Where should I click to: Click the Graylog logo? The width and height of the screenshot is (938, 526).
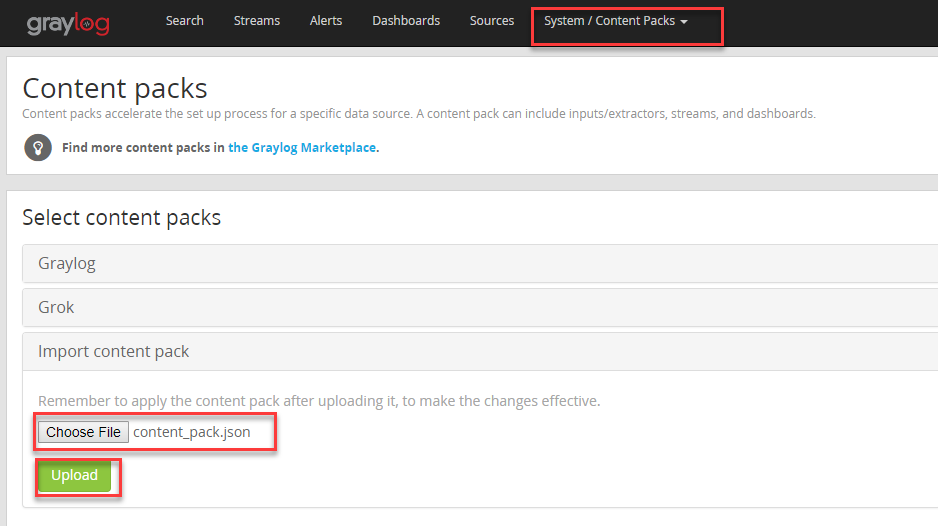(68, 23)
